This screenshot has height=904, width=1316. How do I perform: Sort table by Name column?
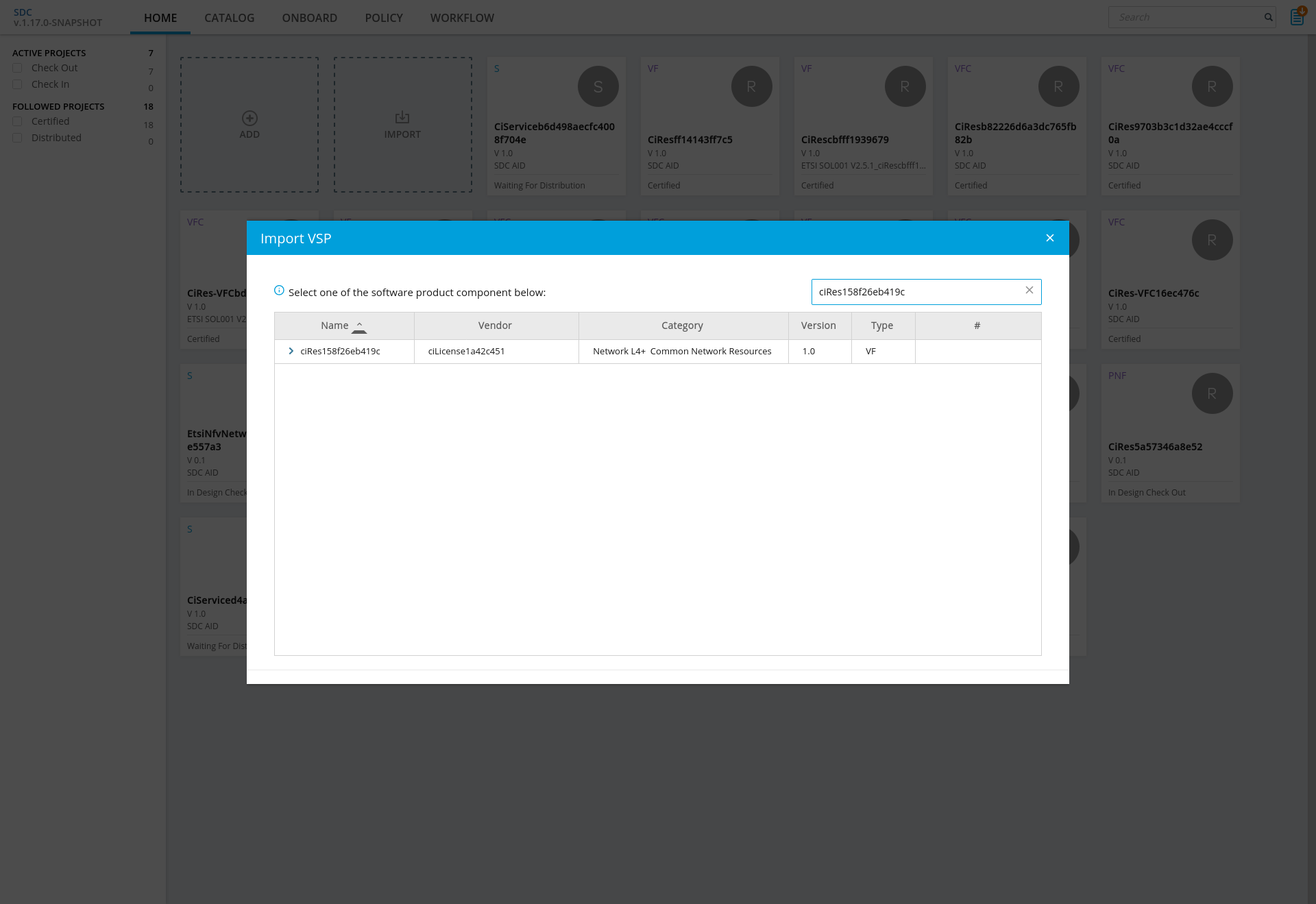pos(344,326)
